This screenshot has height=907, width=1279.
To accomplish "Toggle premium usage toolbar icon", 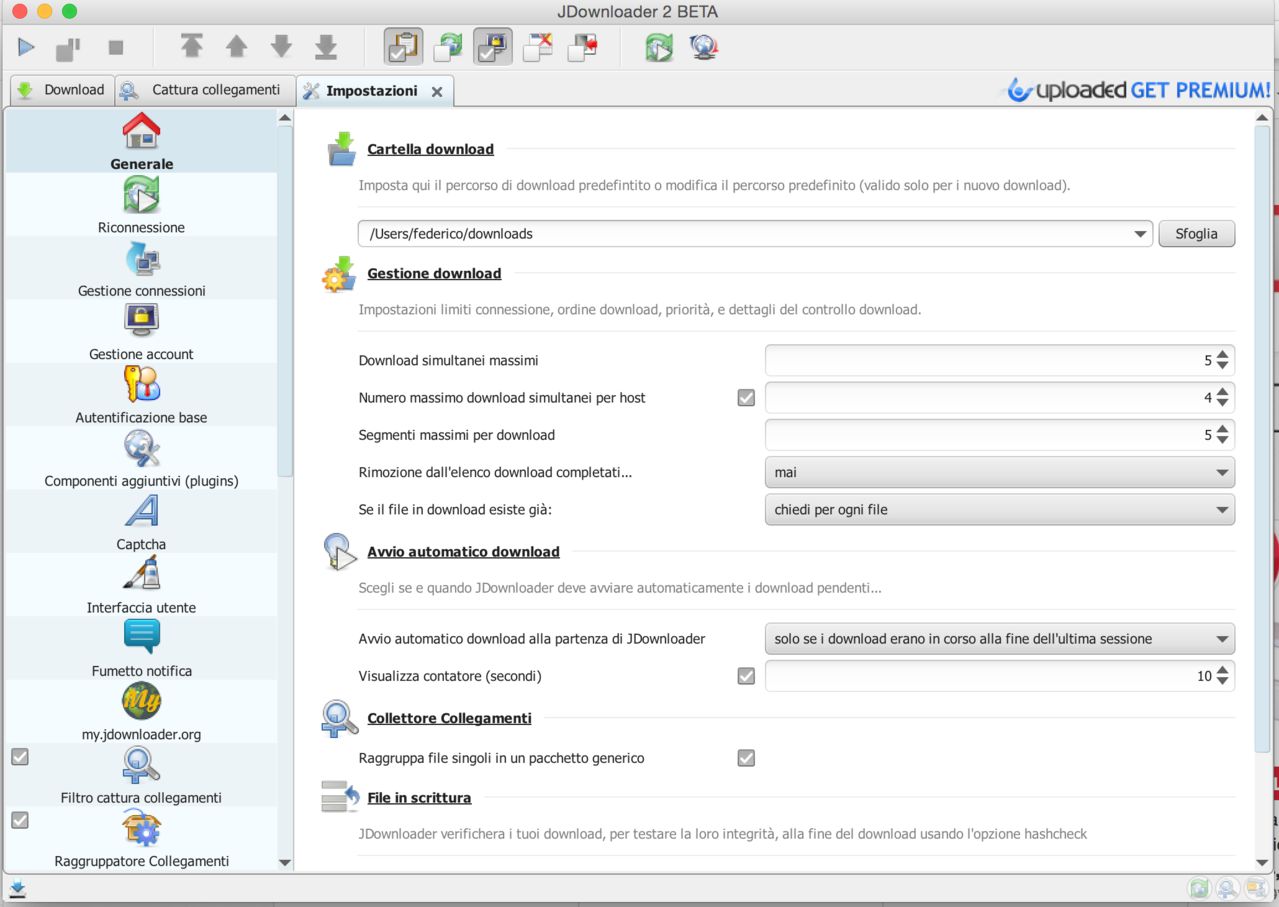I will coord(493,46).
